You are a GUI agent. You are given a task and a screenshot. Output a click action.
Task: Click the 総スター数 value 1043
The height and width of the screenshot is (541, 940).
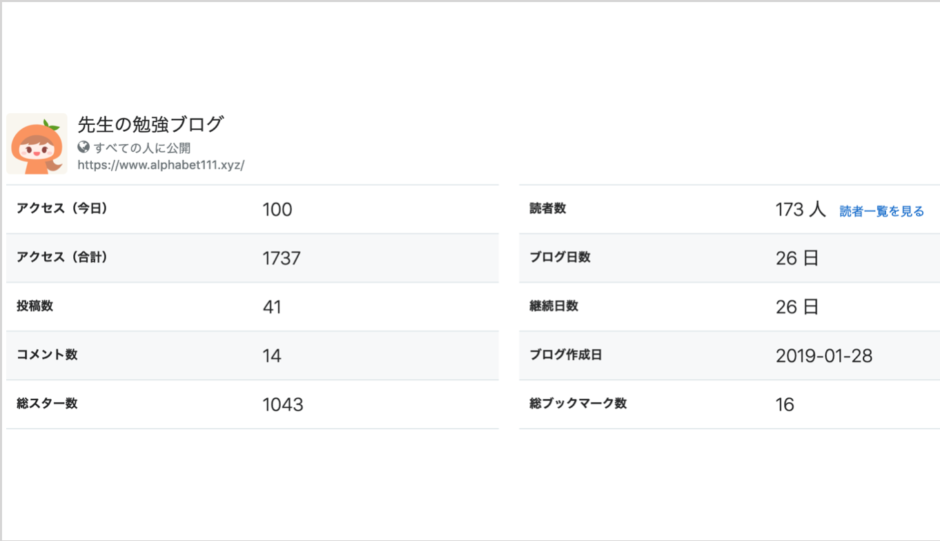point(282,404)
